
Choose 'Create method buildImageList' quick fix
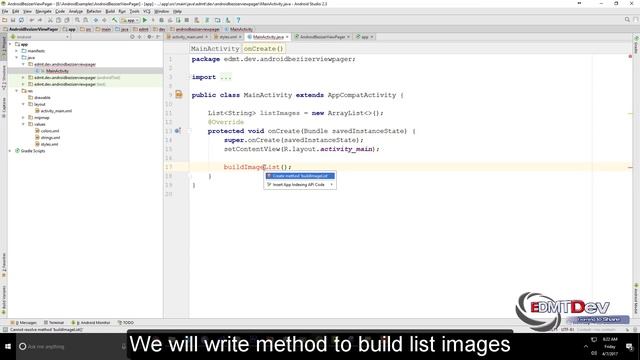click(300, 176)
